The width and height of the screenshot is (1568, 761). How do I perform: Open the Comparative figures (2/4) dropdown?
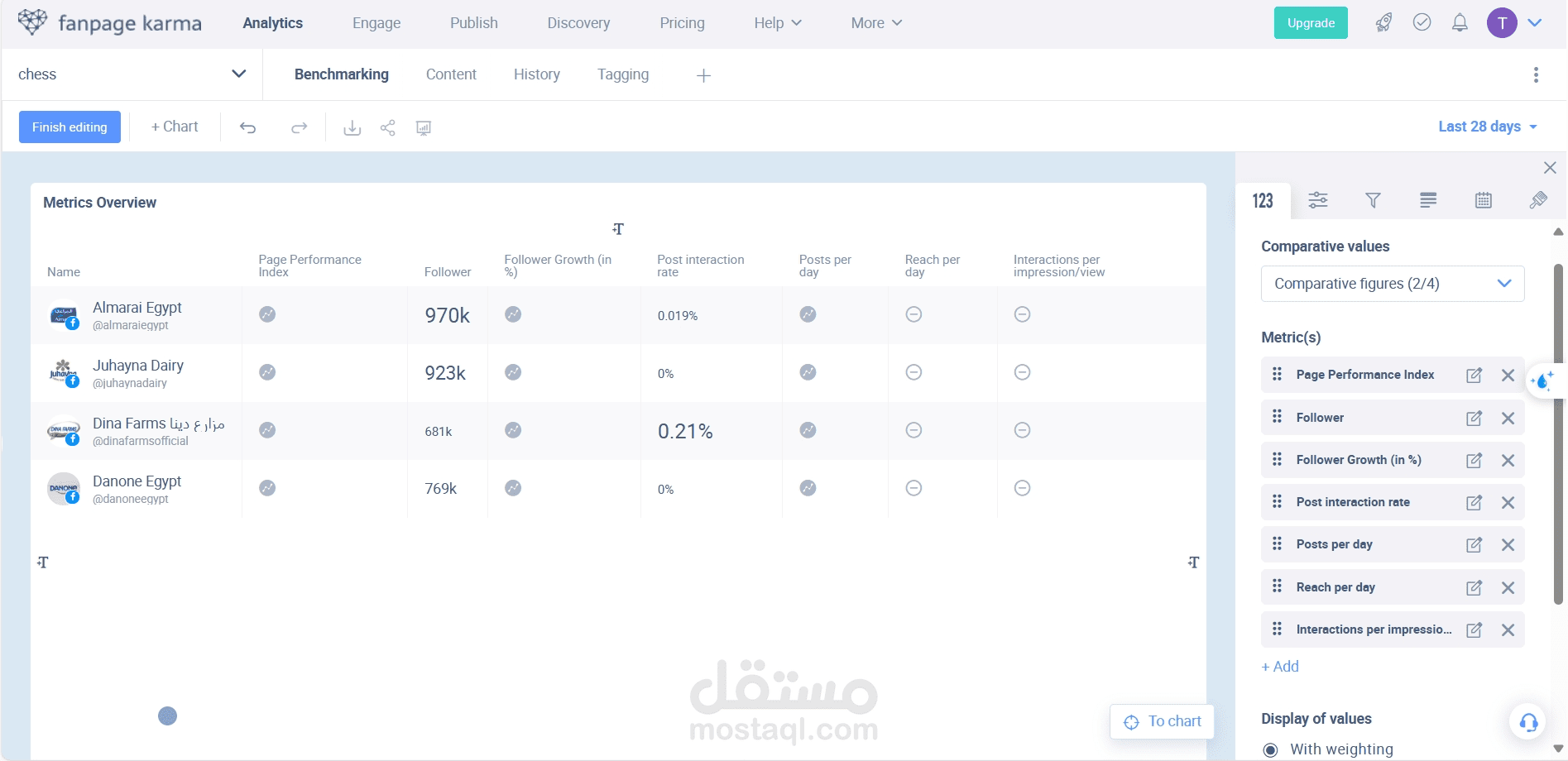[x=1393, y=284]
